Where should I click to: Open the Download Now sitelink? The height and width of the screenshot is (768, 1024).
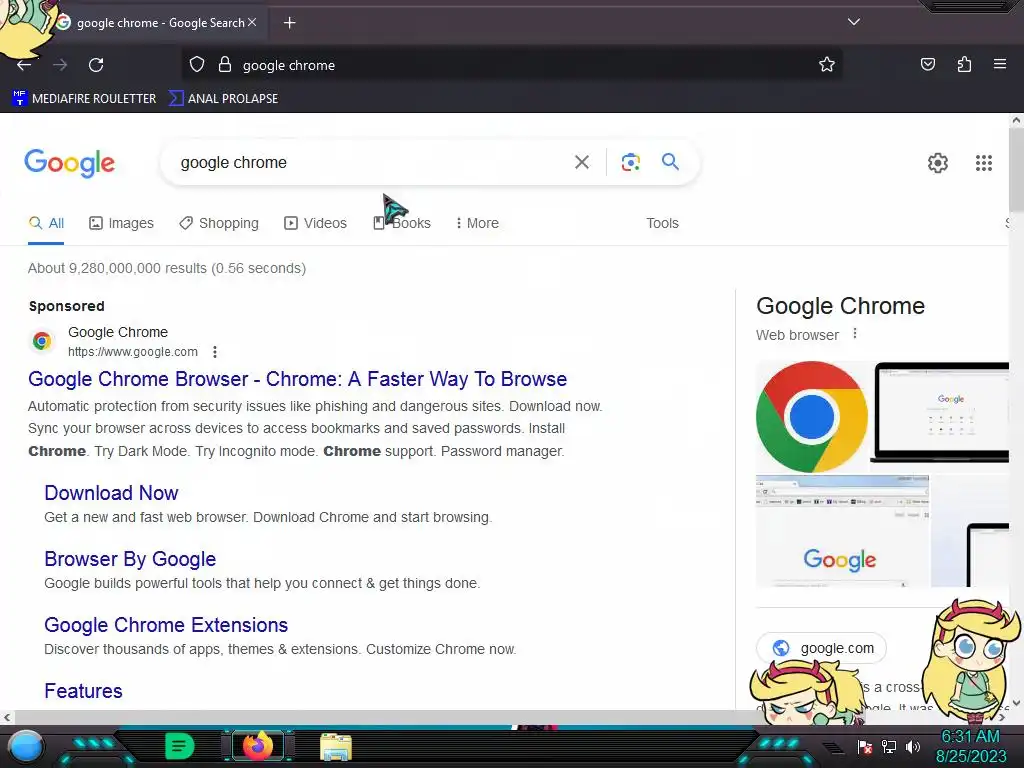pyautogui.click(x=111, y=493)
